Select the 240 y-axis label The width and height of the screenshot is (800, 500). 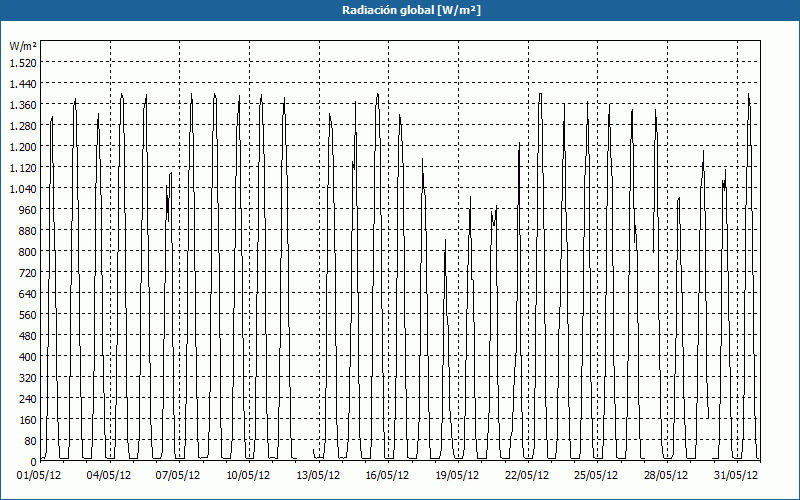click(29, 398)
